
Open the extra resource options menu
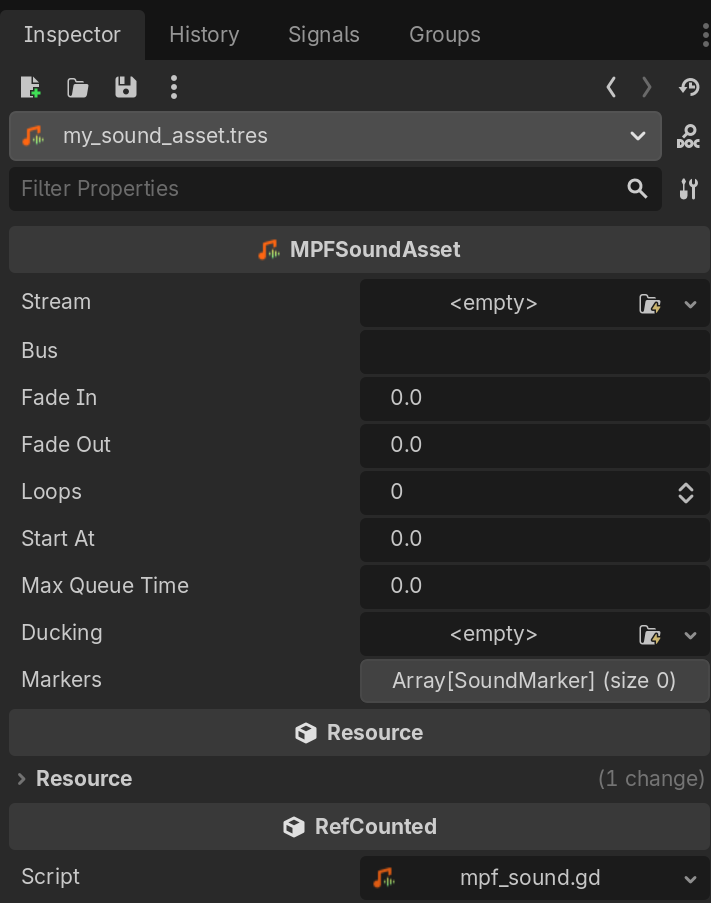pos(174,88)
